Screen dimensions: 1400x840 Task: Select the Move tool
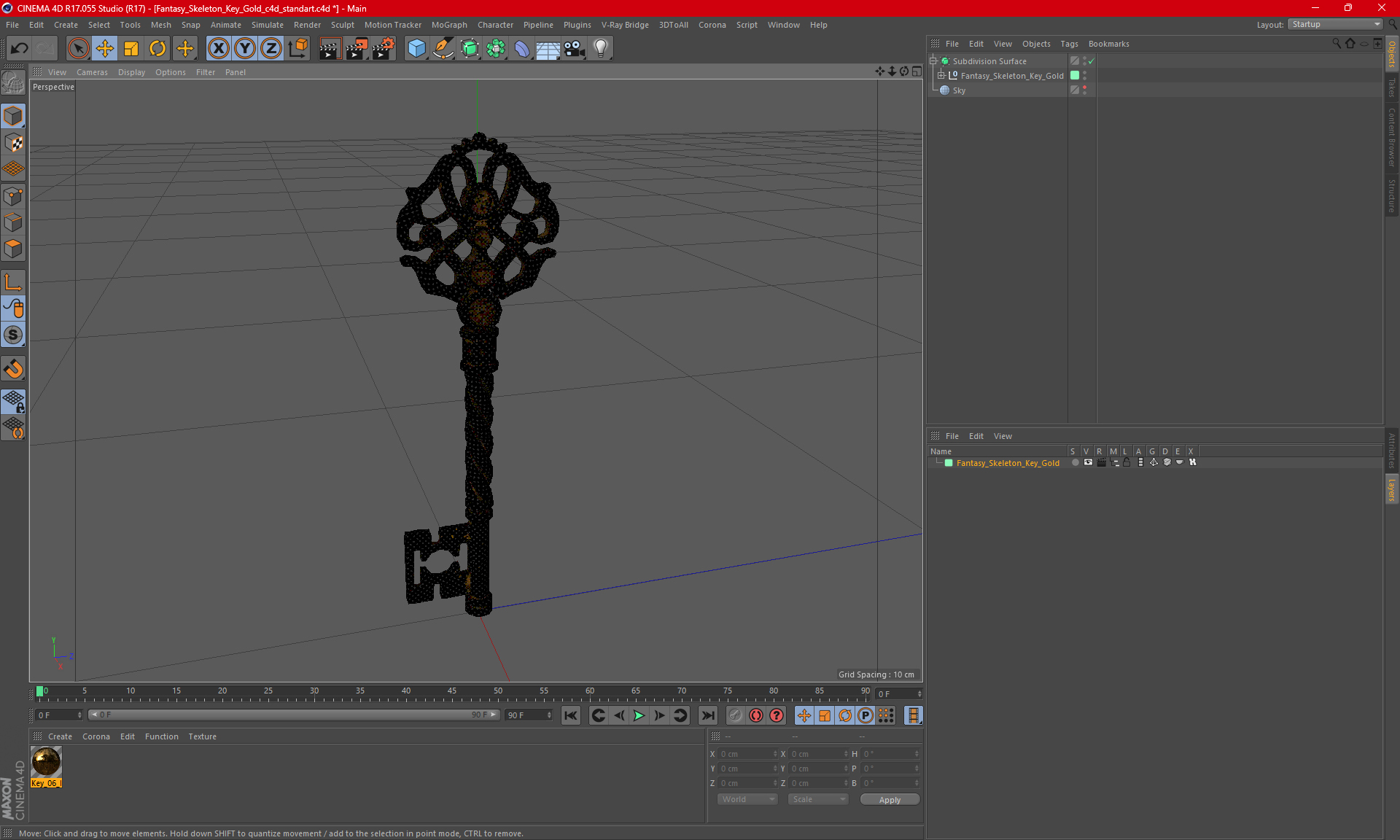105,49
